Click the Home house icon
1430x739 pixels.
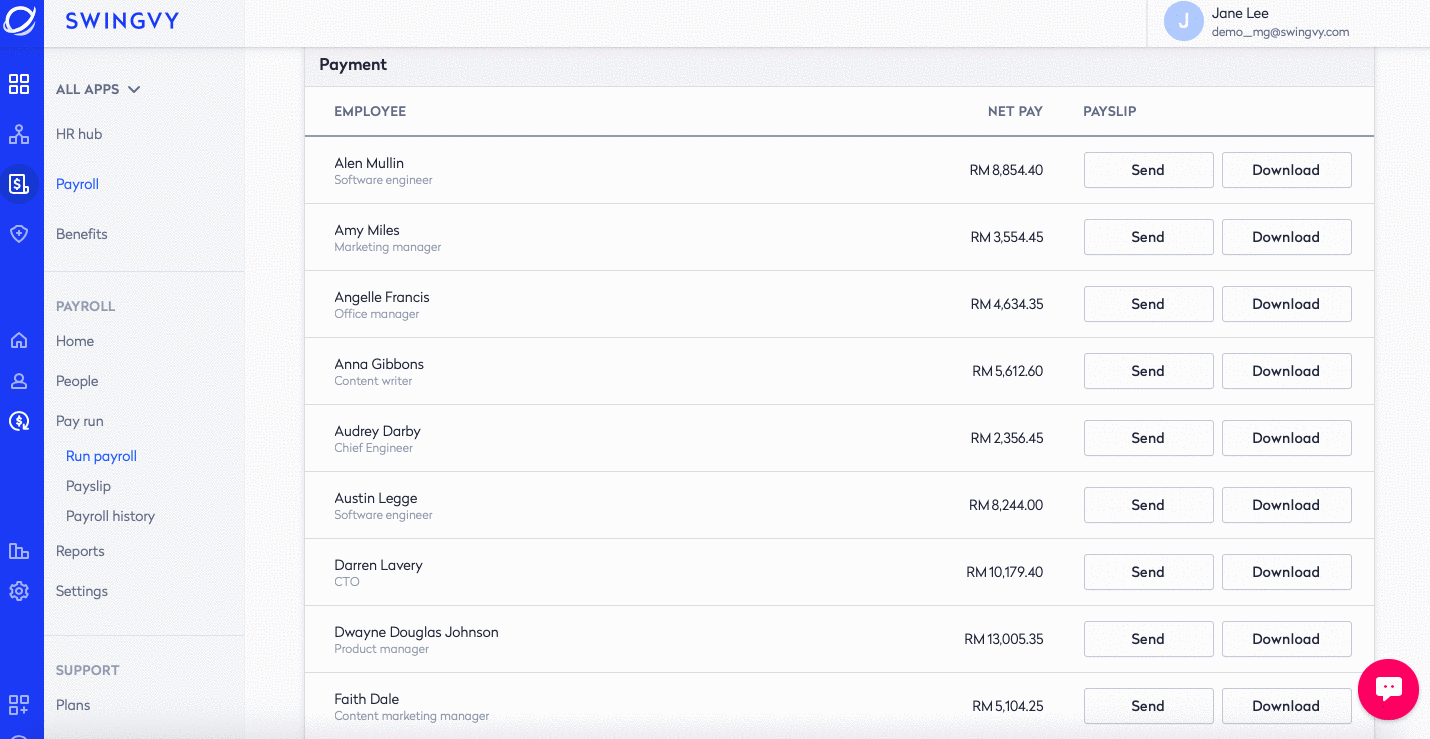tap(19, 341)
